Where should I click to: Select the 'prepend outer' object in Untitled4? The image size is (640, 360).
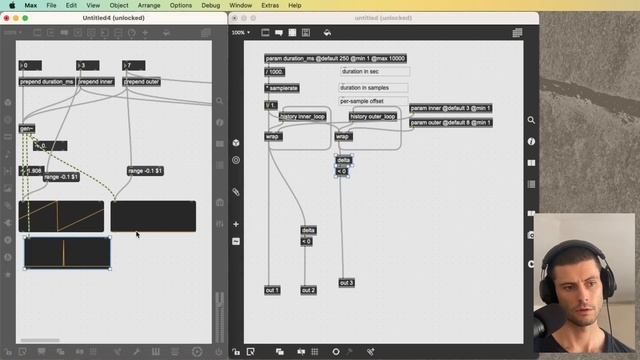coord(141,82)
